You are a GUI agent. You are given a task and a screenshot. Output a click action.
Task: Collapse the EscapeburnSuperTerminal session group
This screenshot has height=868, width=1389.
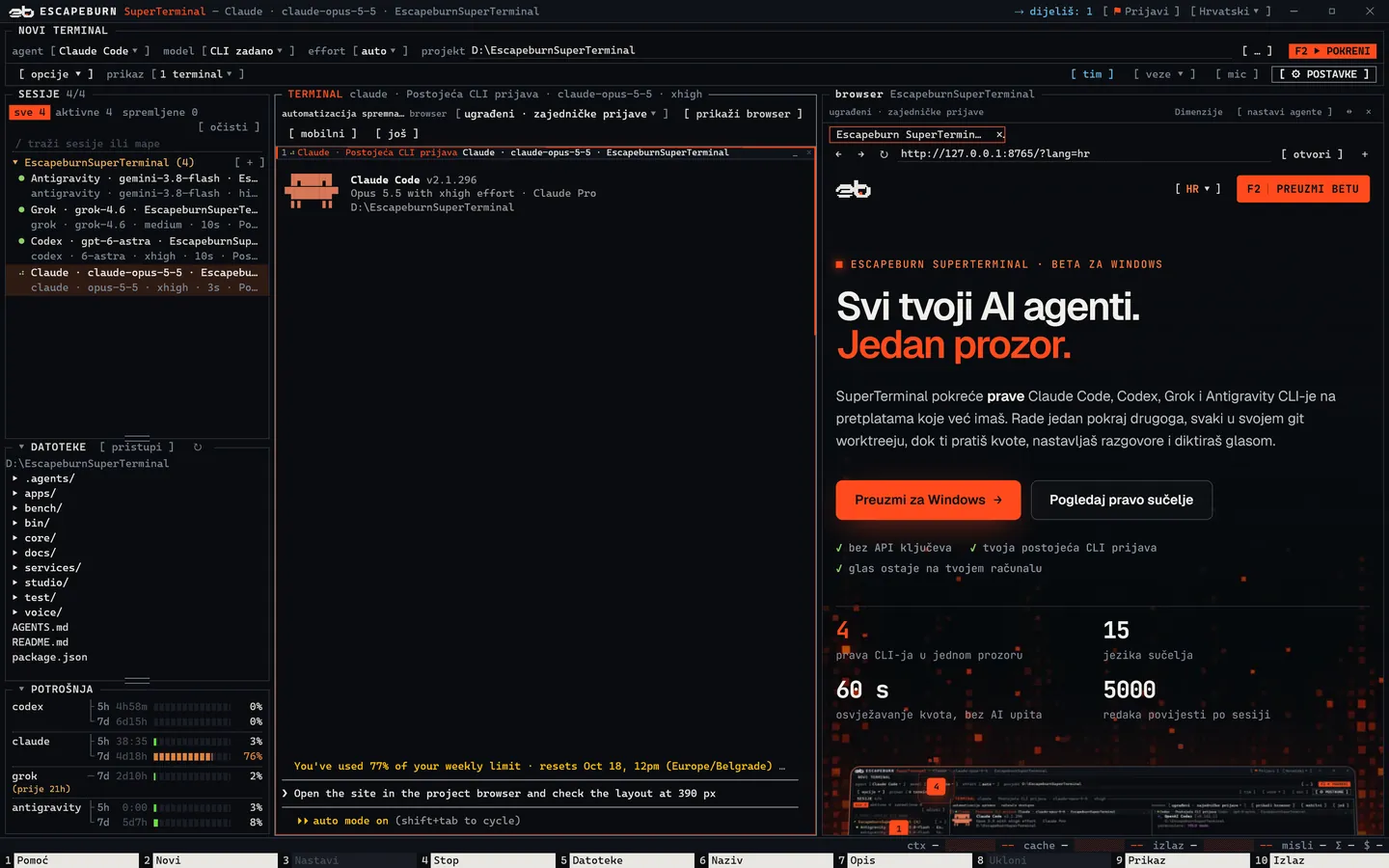click(x=16, y=163)
